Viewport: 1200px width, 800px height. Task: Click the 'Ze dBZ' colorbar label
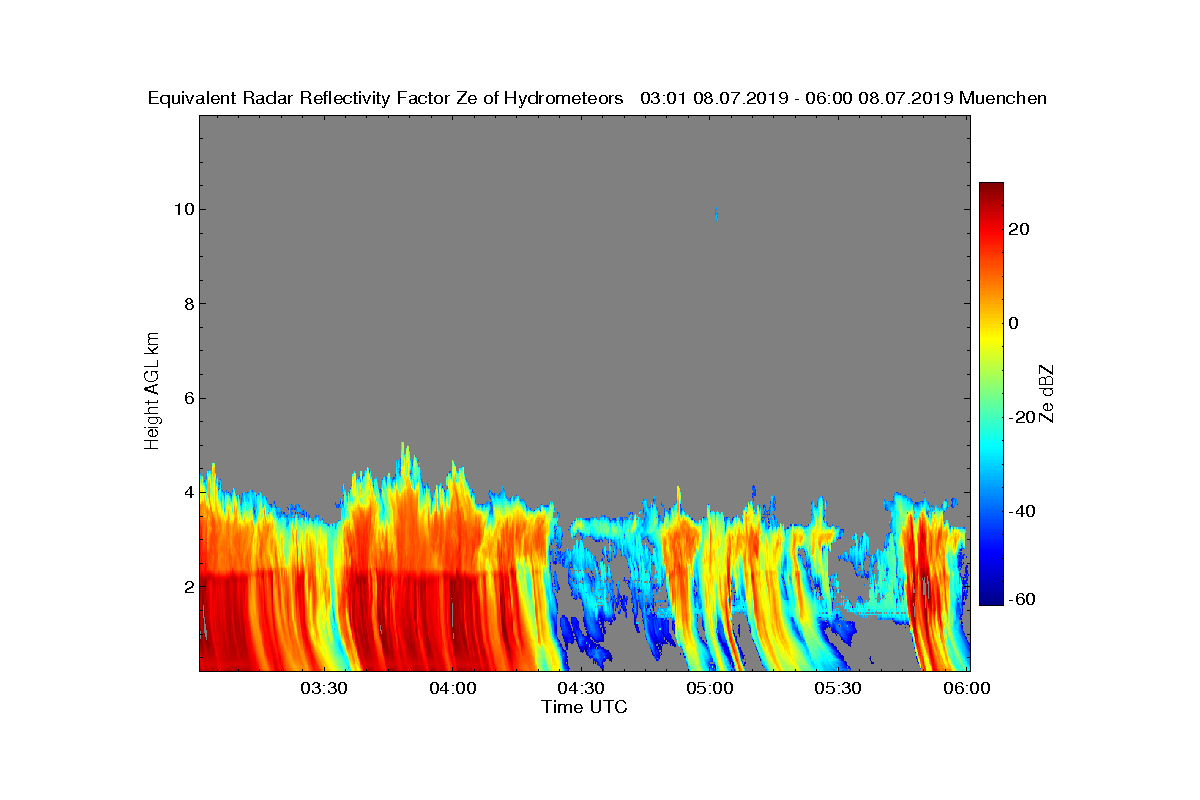tap(1047, 394)
